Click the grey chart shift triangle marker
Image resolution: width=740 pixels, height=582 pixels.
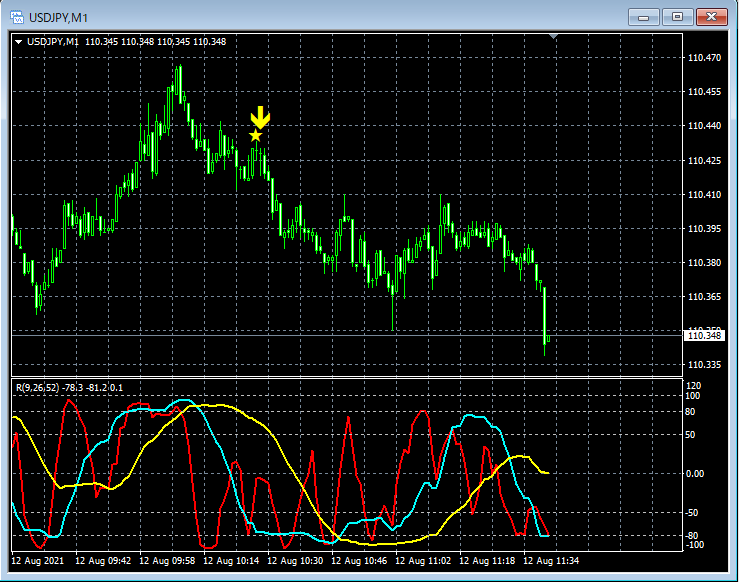click(x=554, y=36)
